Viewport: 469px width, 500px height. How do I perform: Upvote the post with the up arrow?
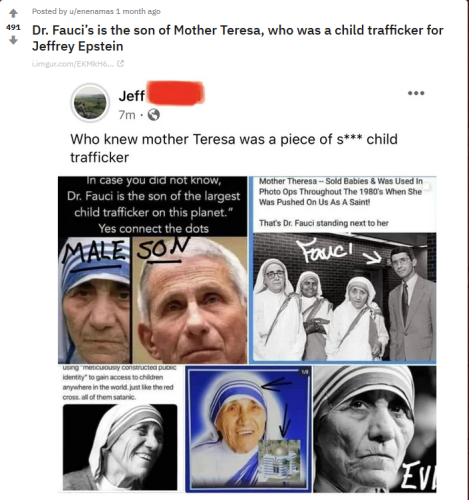pos(13,13)
